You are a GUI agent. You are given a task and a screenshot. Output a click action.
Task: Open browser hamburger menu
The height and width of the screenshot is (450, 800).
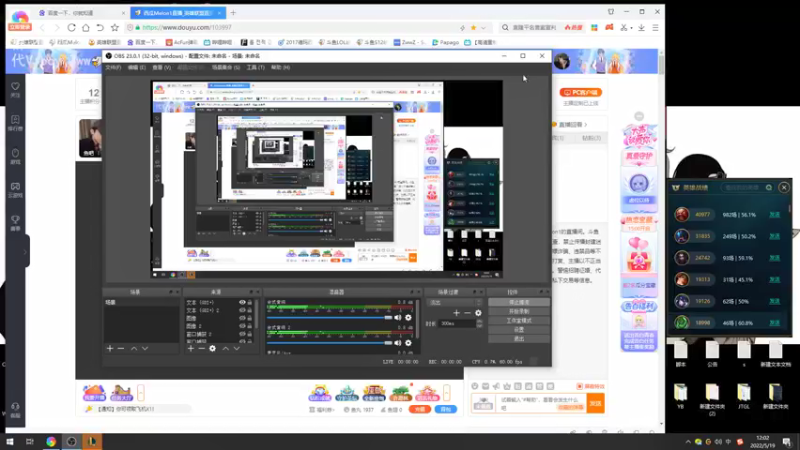[x=656, y=28]
